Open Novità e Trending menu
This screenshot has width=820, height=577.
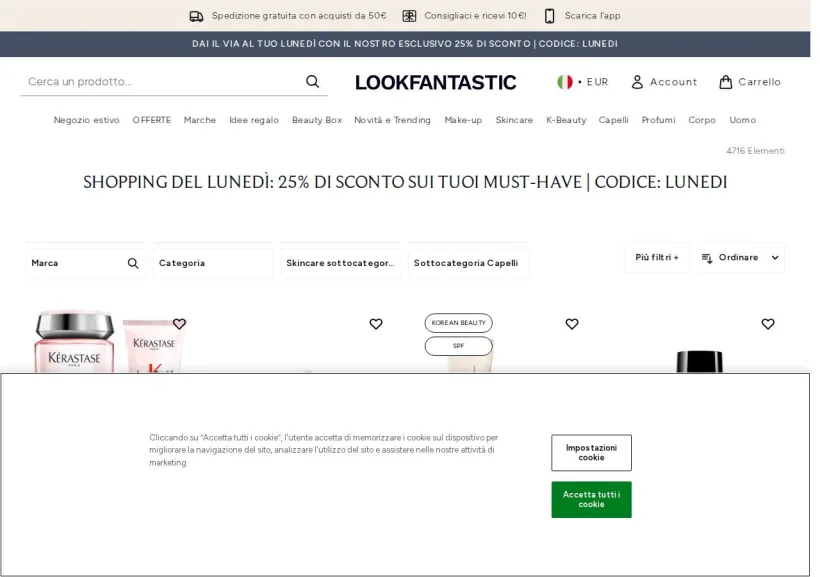[x=392, y=120]
